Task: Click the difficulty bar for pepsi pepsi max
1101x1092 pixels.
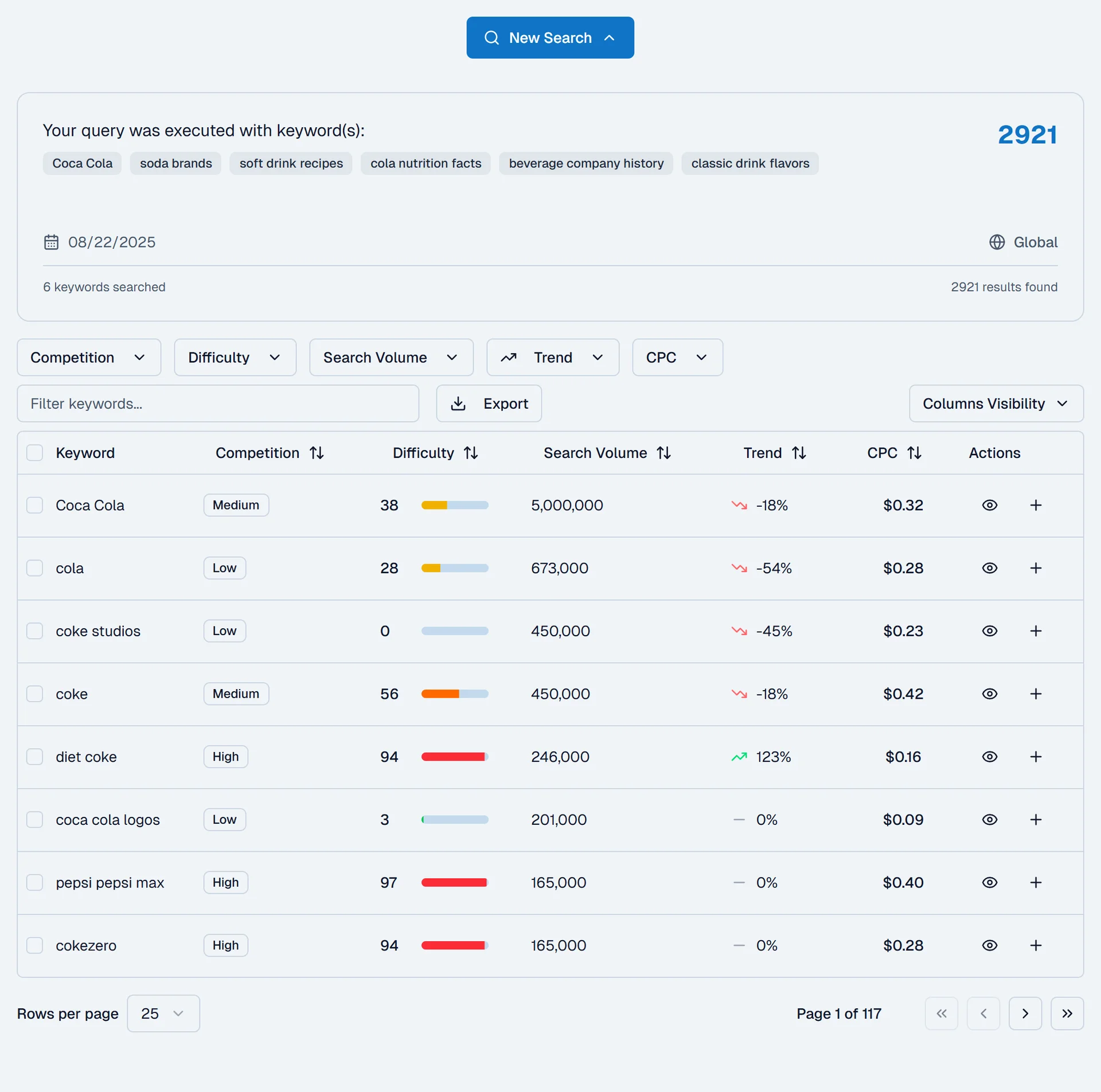Action: [454, 883]
